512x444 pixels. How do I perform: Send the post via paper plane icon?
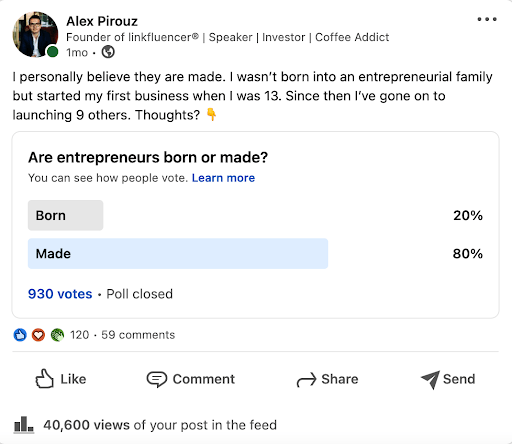[448, 379]
